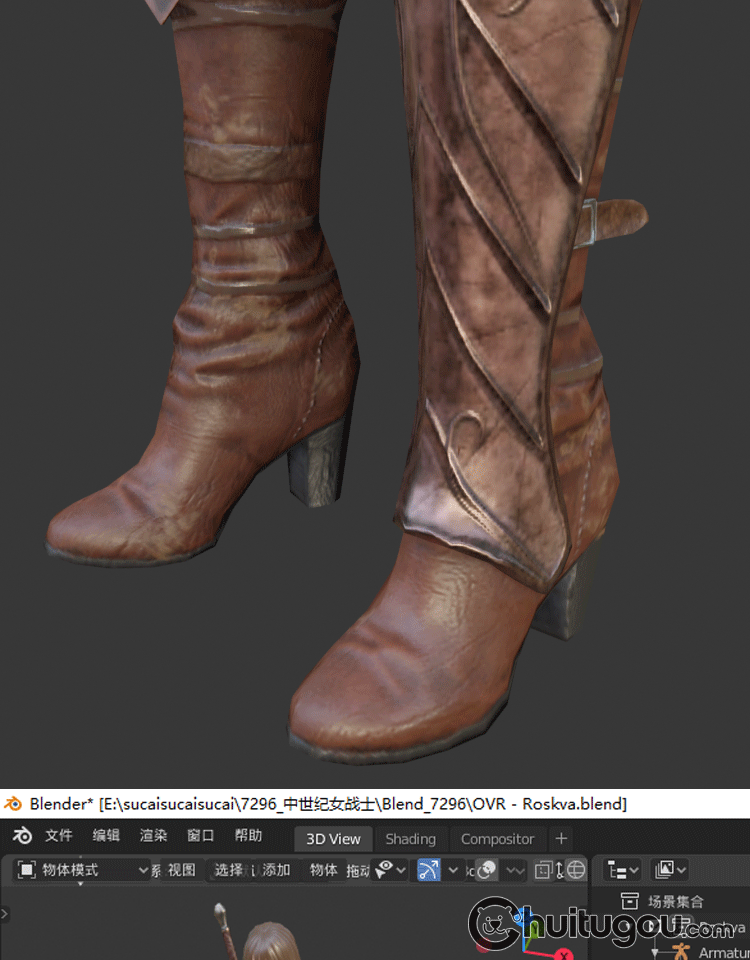Open the 帮助 (Help) menu

point(248,837)
